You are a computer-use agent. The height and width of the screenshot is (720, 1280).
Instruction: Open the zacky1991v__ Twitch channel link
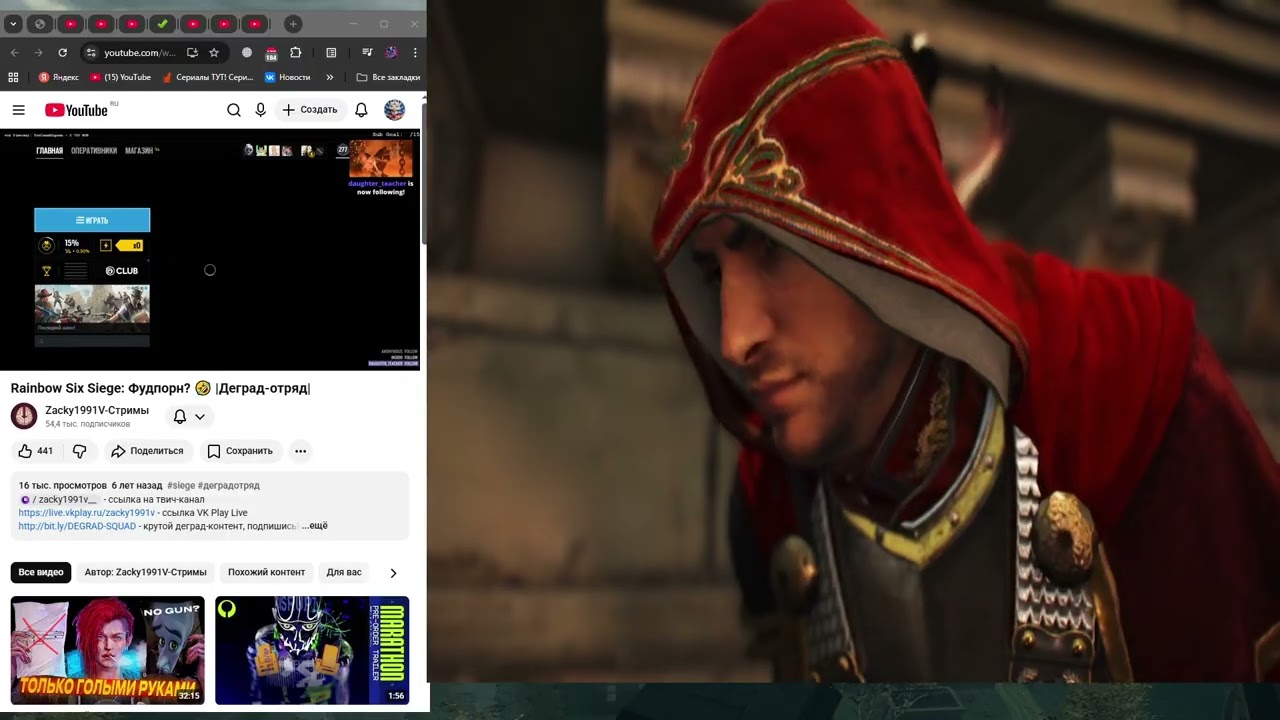[x=59, y=499]
